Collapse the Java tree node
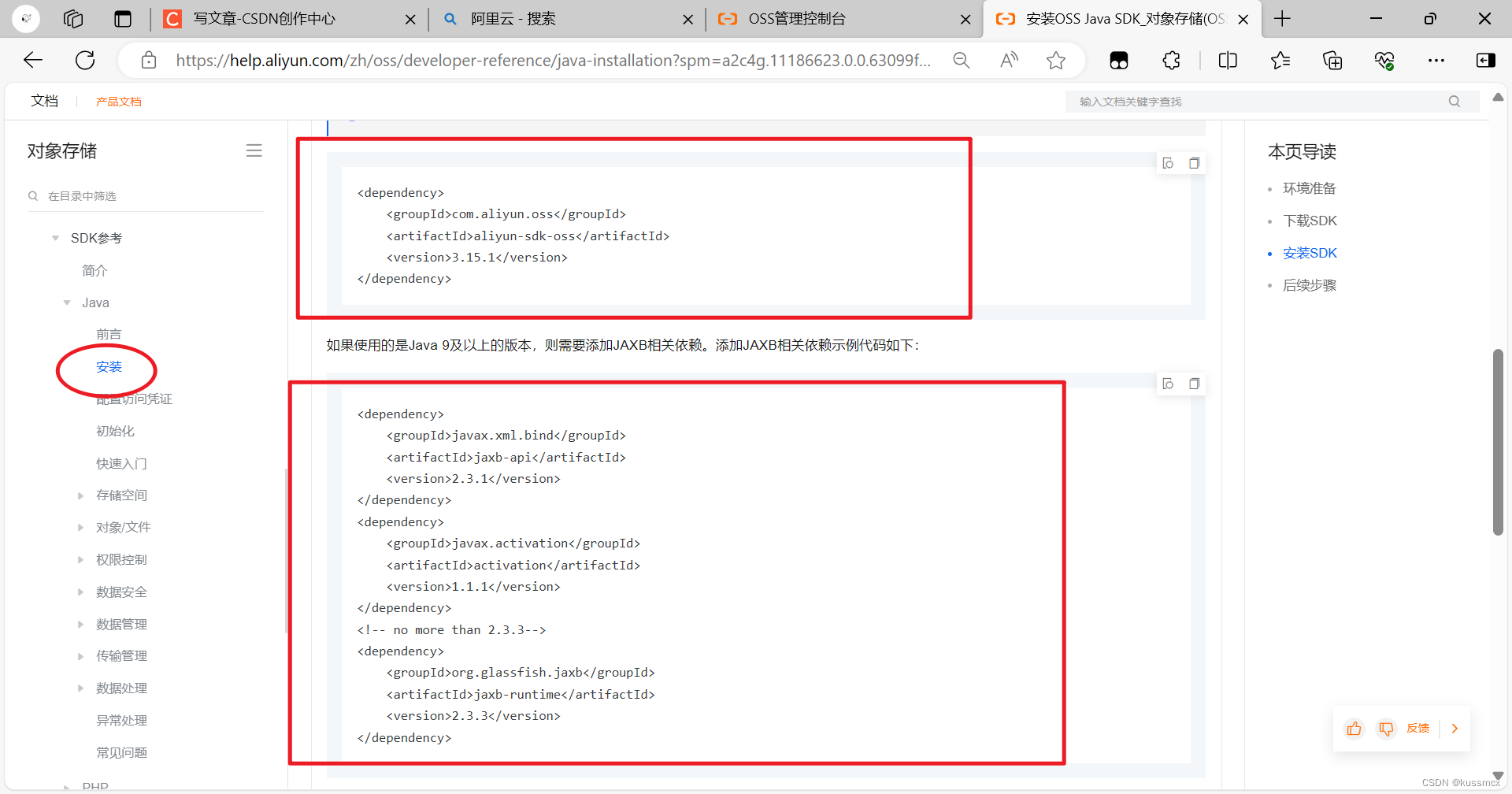1512x794 pixels. coord(67,302)
